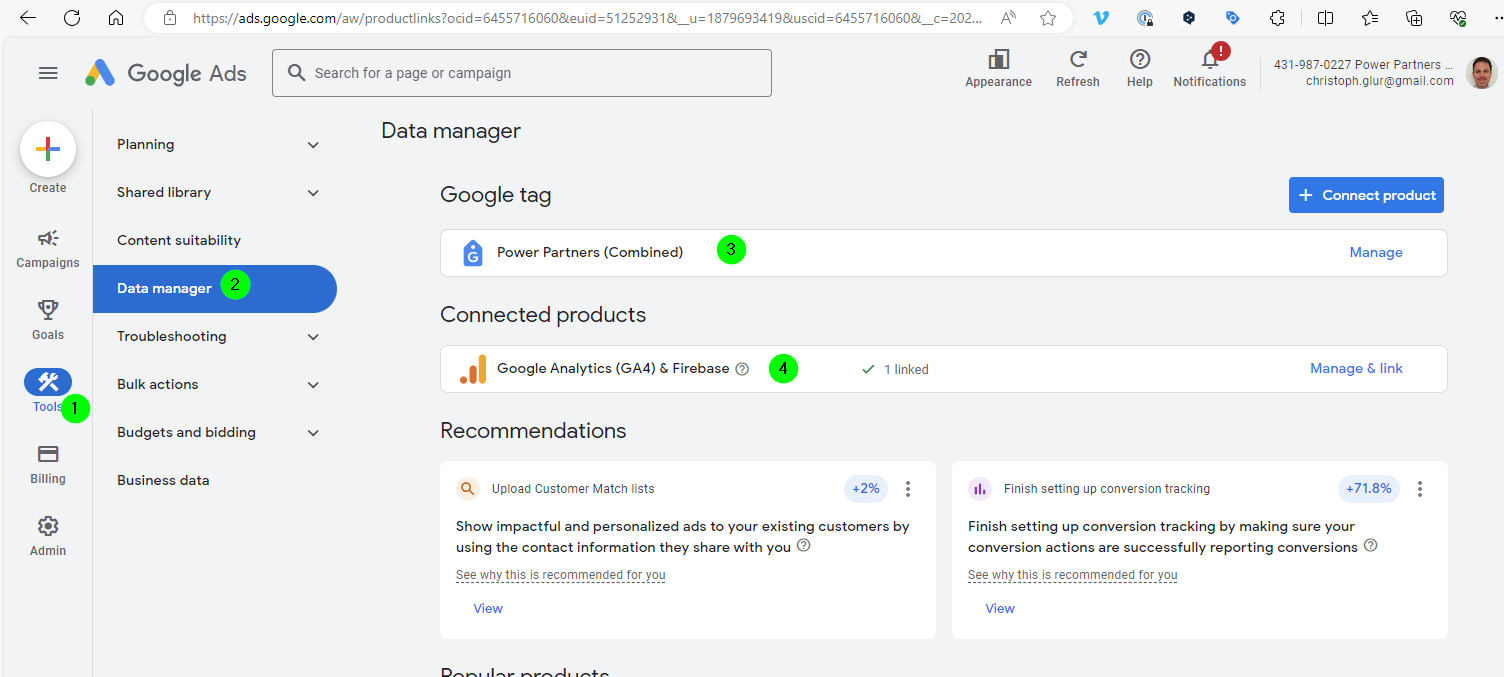Screen dimensions: 1504x677
Task: Open Billing card icon
Action: coord(48,464)
